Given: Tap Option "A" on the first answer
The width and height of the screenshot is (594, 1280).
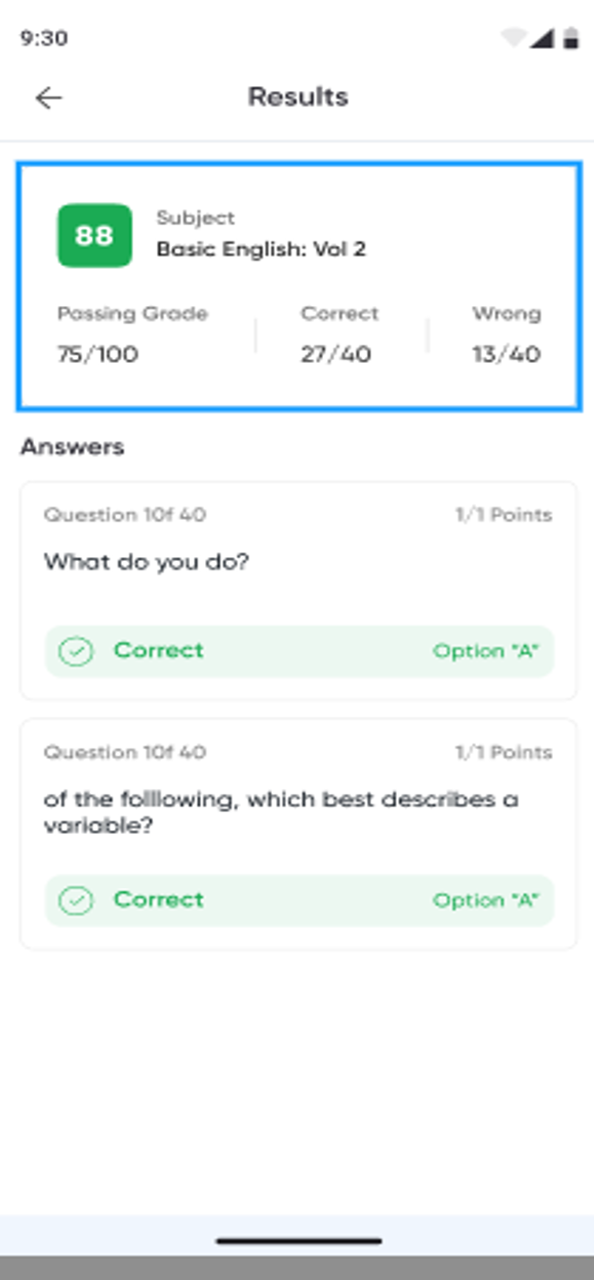Looking at the screenshot, I should click(x=486, y=651).
